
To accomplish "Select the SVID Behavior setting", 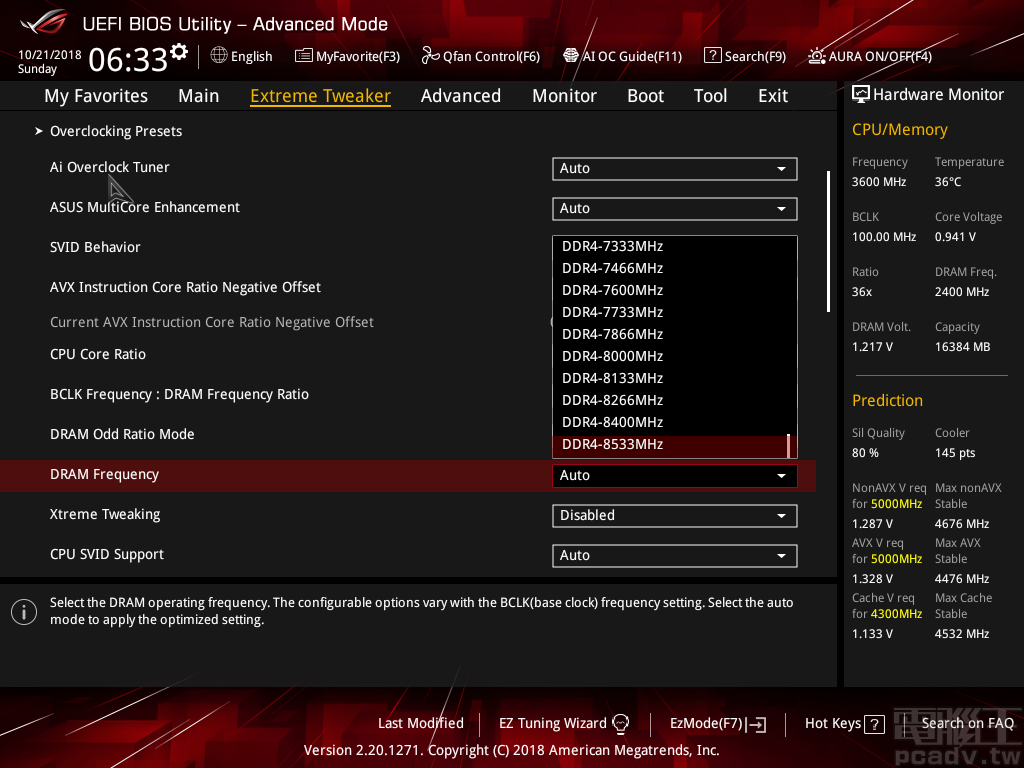I will click(95, 248).
